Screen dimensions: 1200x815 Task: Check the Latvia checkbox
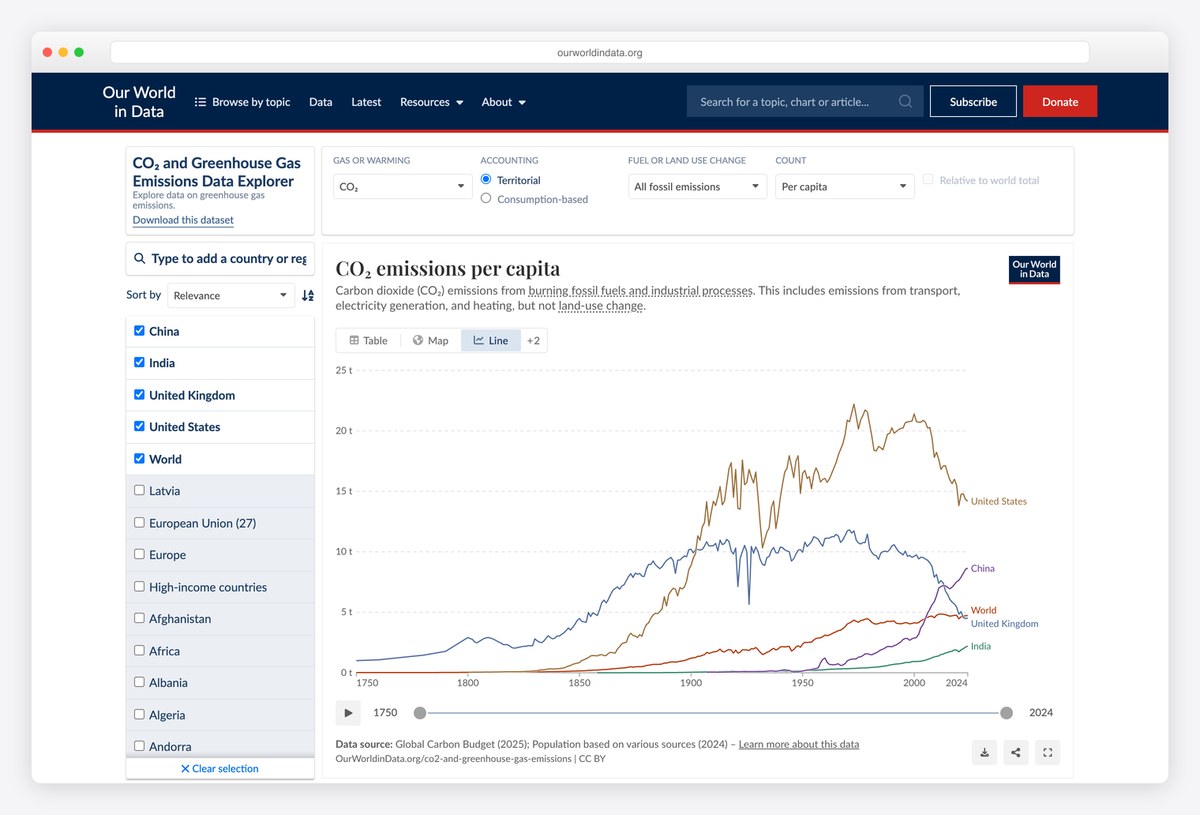click(139, 490)
